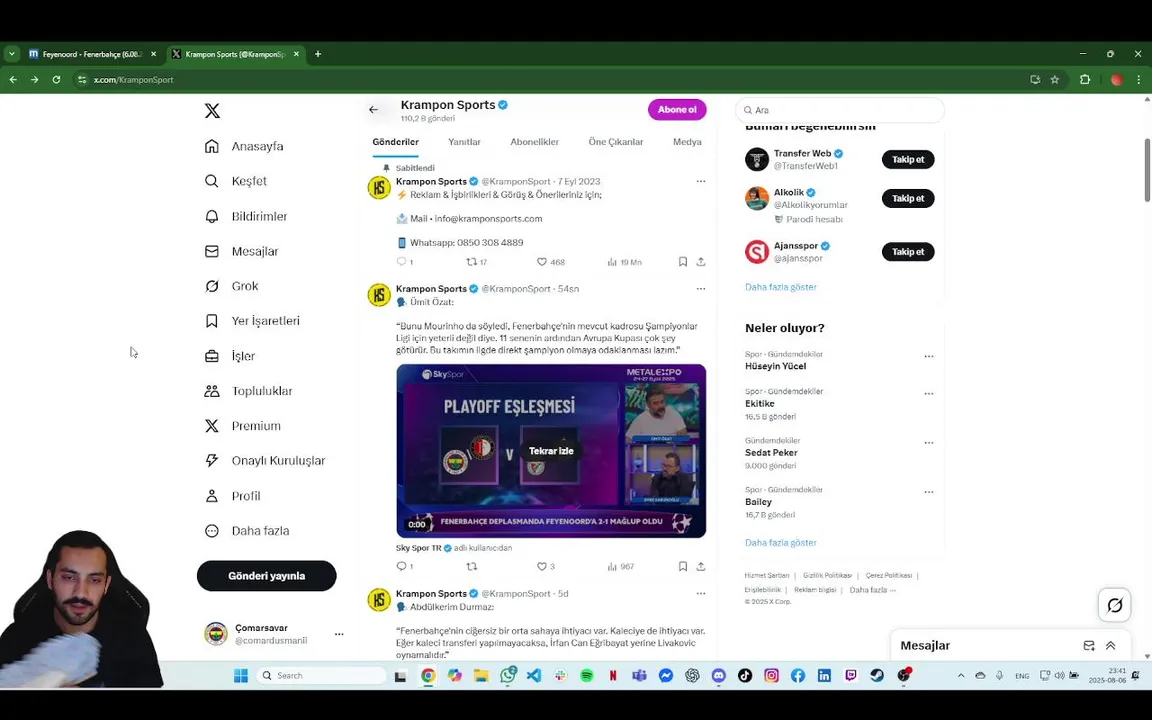The image size is (1152, 720).
Task: Open browser tab list dropdown
Action: pos(12,54)
